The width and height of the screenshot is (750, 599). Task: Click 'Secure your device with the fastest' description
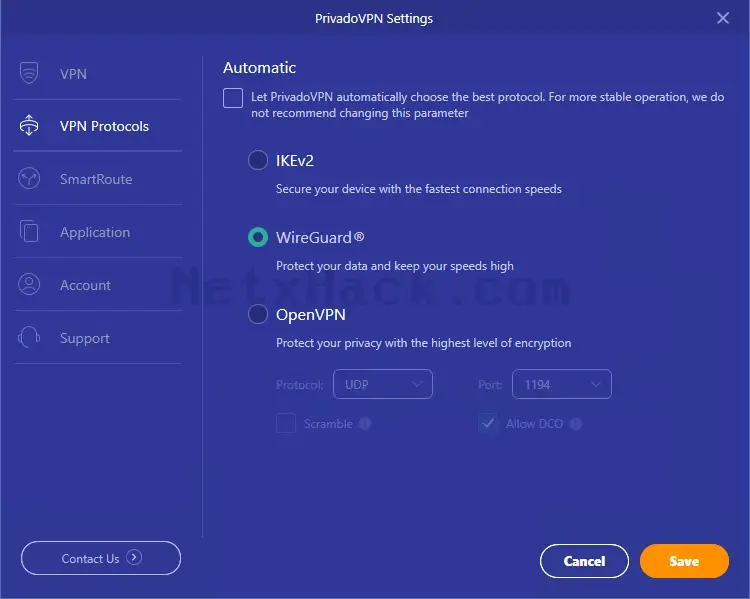click(x=419, y=189)
